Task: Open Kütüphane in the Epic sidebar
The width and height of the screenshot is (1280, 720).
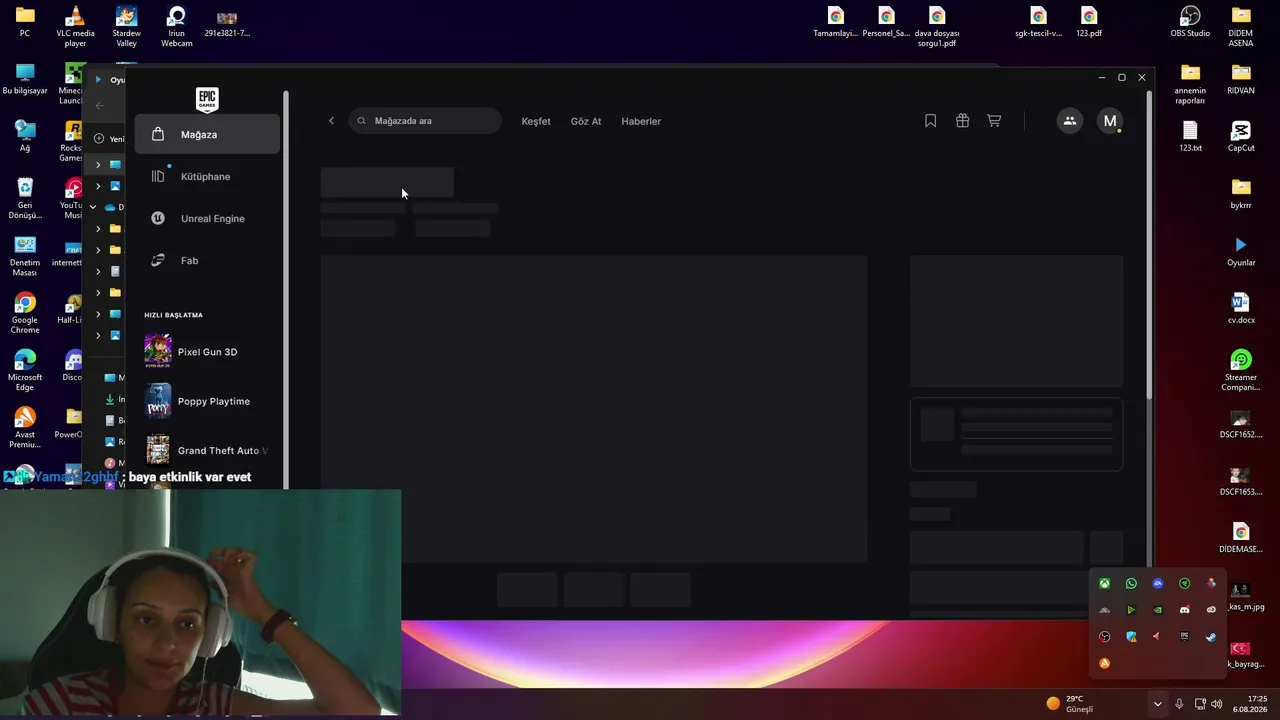Action: [207, 176]
